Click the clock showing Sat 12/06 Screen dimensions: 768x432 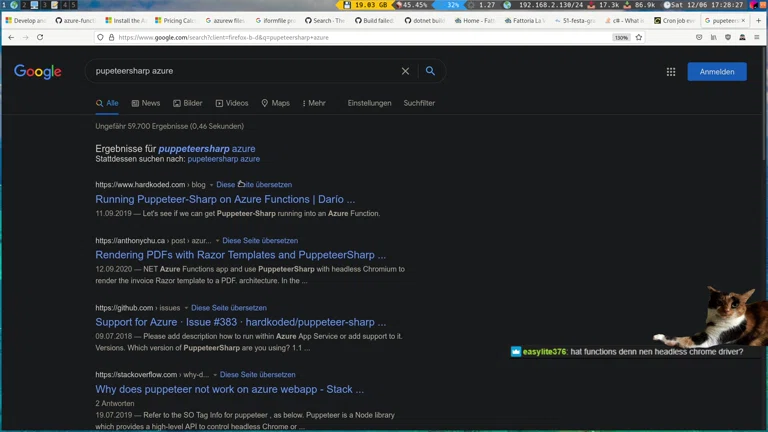[705, 4]
